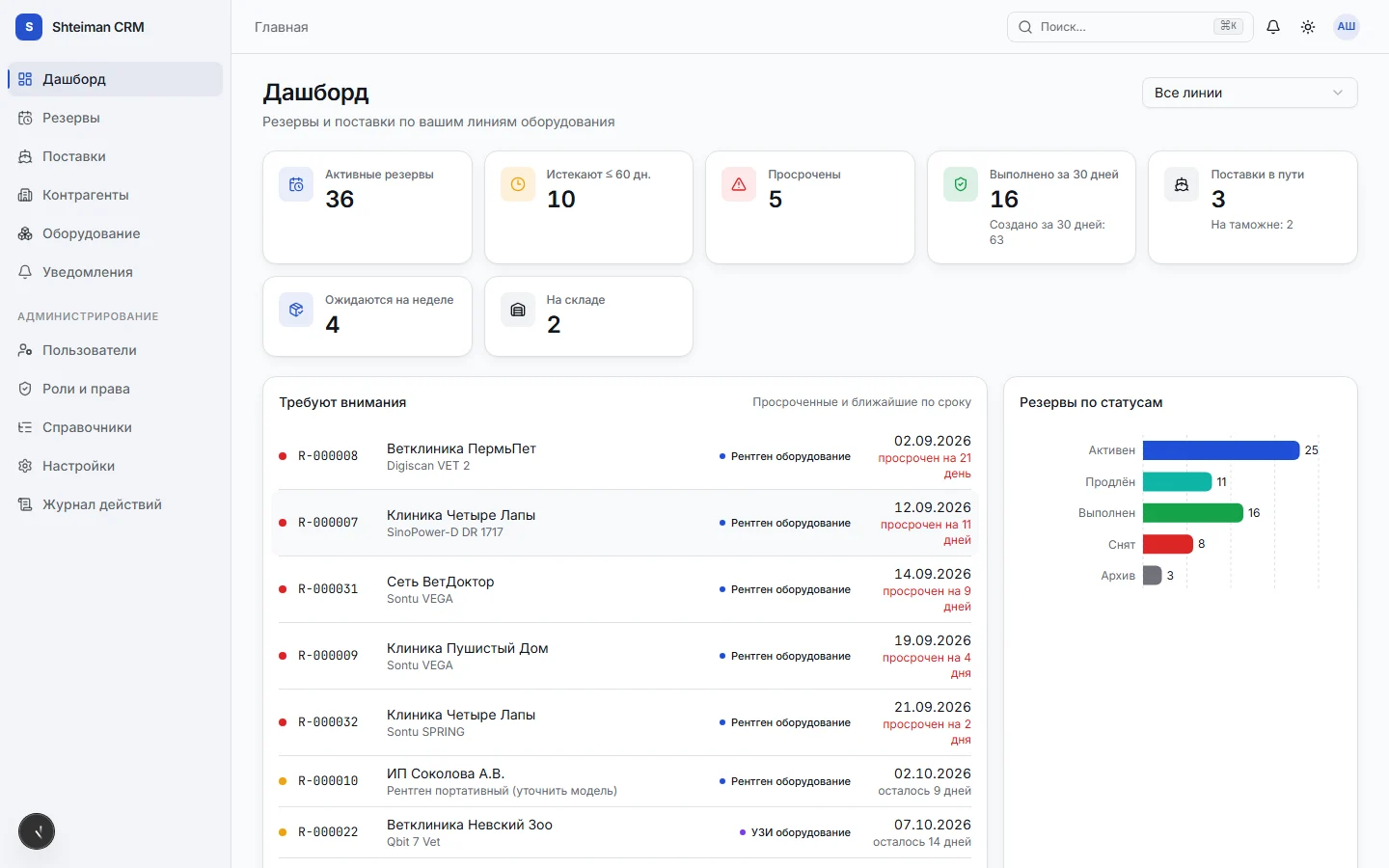Image resolution: width=1389 pixels, height=868 pixels.
Task: Open notifications bell in top bar
Action: click(1273, 27)
